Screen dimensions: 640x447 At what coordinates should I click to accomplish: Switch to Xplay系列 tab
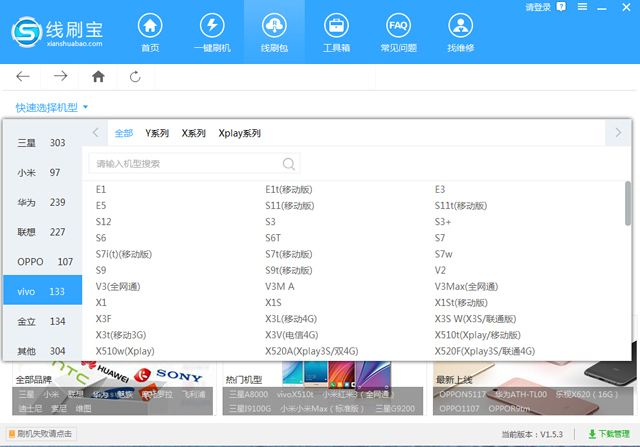[x=239, y=133]
